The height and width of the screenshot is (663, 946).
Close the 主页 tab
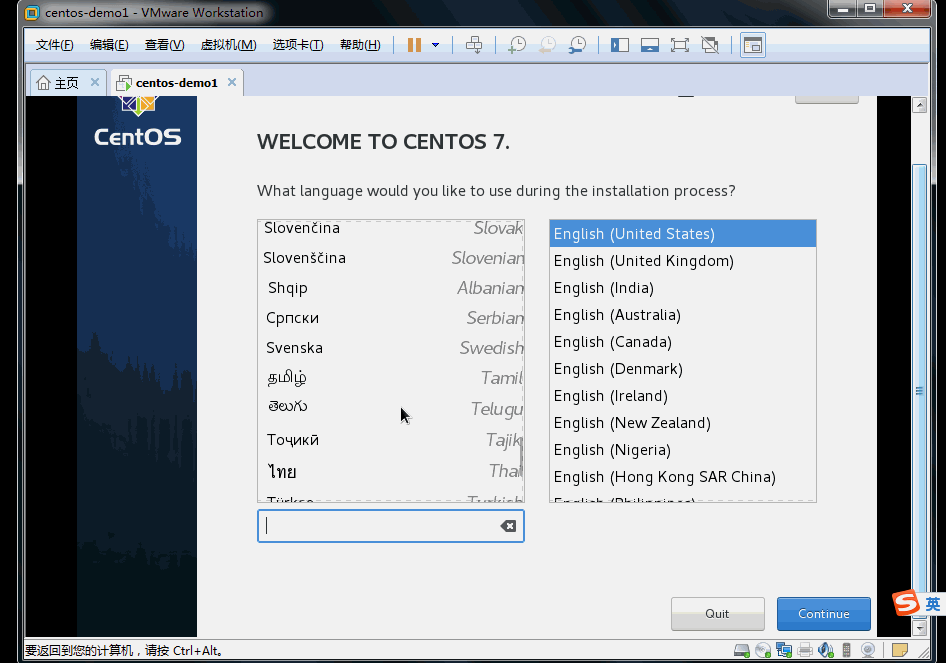(95, 82)
